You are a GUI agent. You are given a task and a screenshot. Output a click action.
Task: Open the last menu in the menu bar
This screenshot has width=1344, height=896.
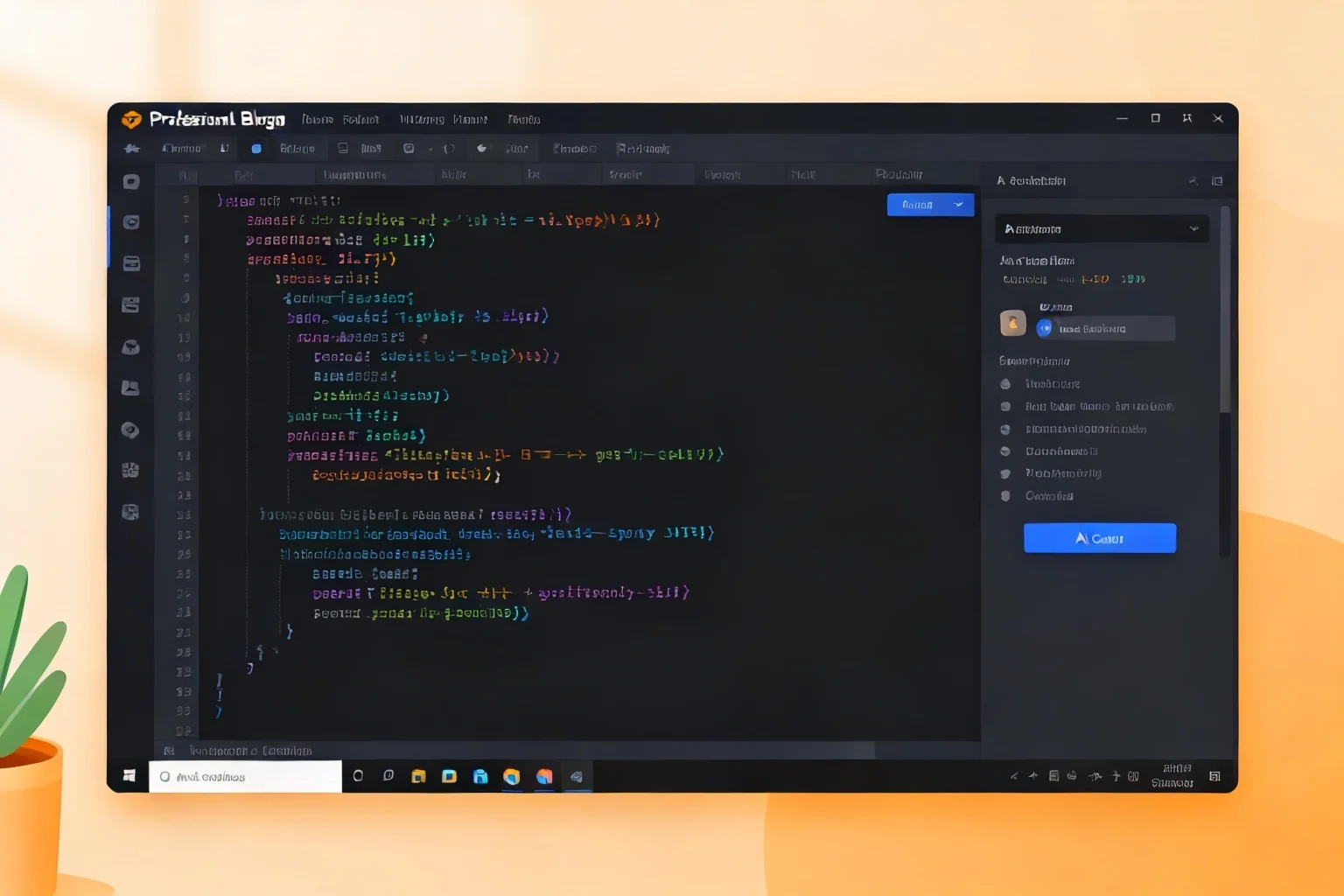[524, 120]
